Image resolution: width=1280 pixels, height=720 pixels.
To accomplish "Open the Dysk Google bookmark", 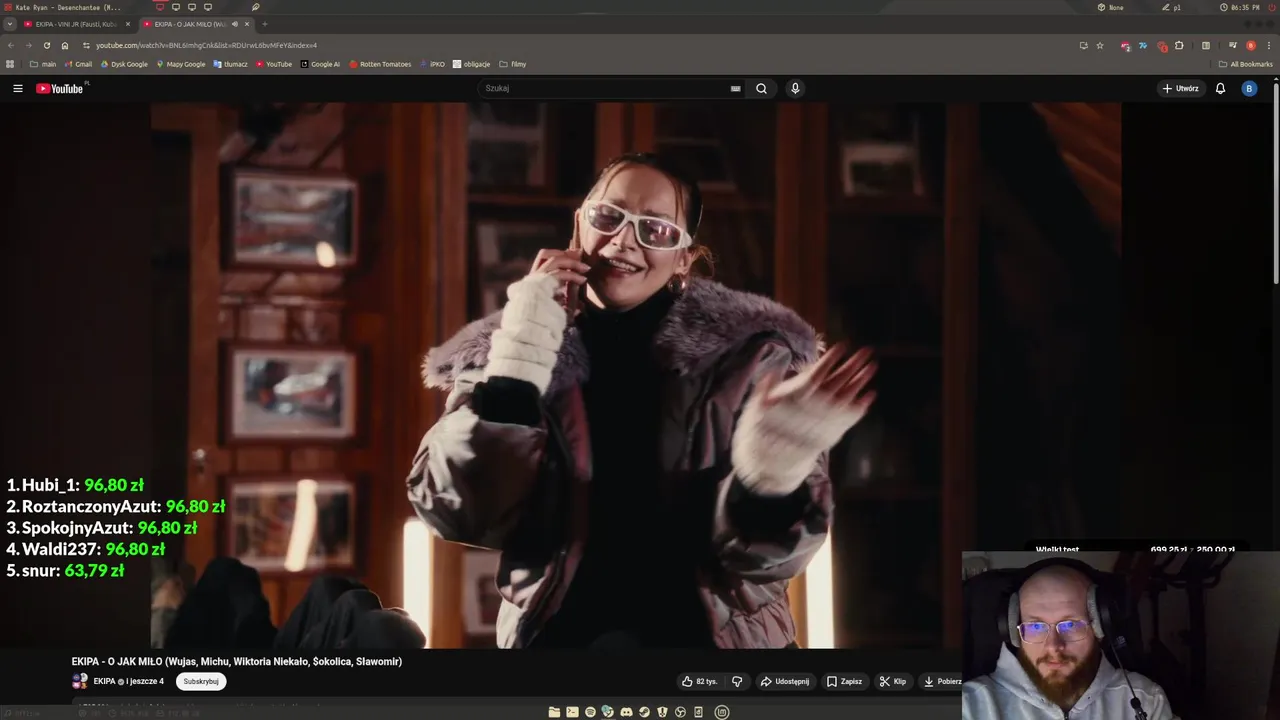I will pos(124,64).
